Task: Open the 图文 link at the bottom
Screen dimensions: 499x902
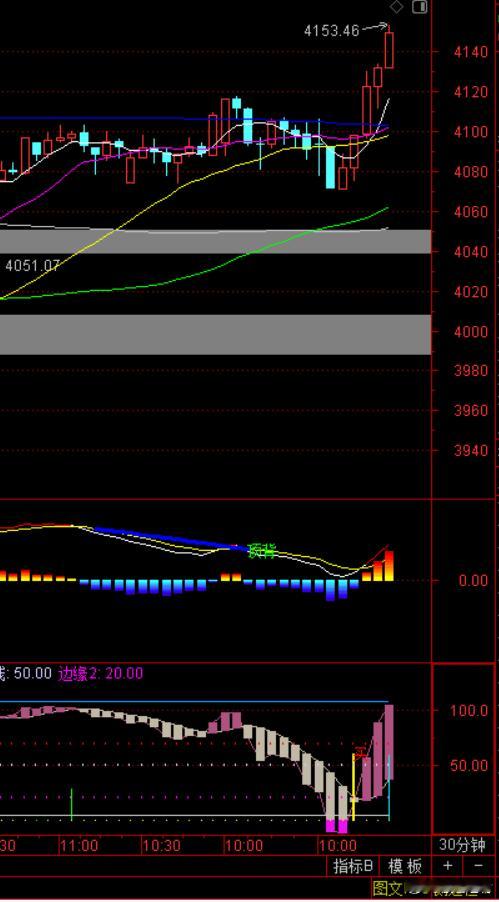Action: point(387,888)
